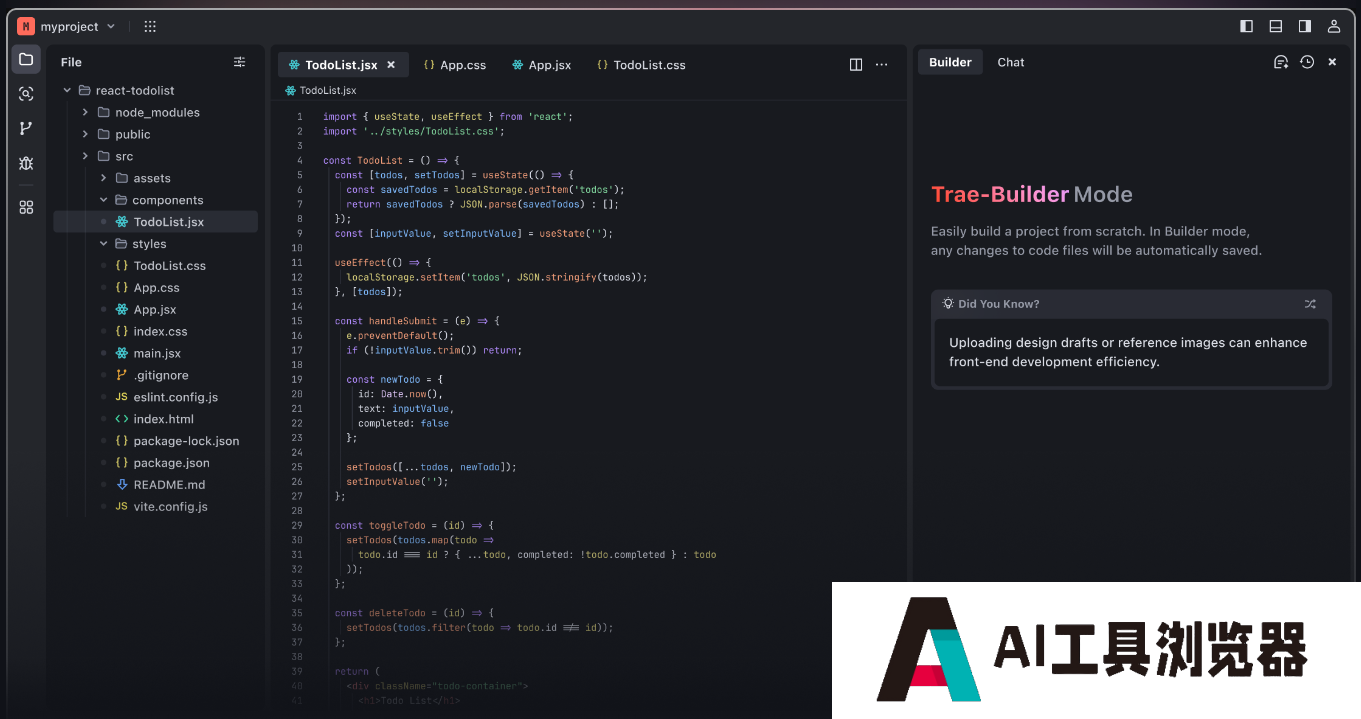This screenshot has height=719, width=1361.
Task: Select the Chat tab
Action: (x=1011, y=62)
